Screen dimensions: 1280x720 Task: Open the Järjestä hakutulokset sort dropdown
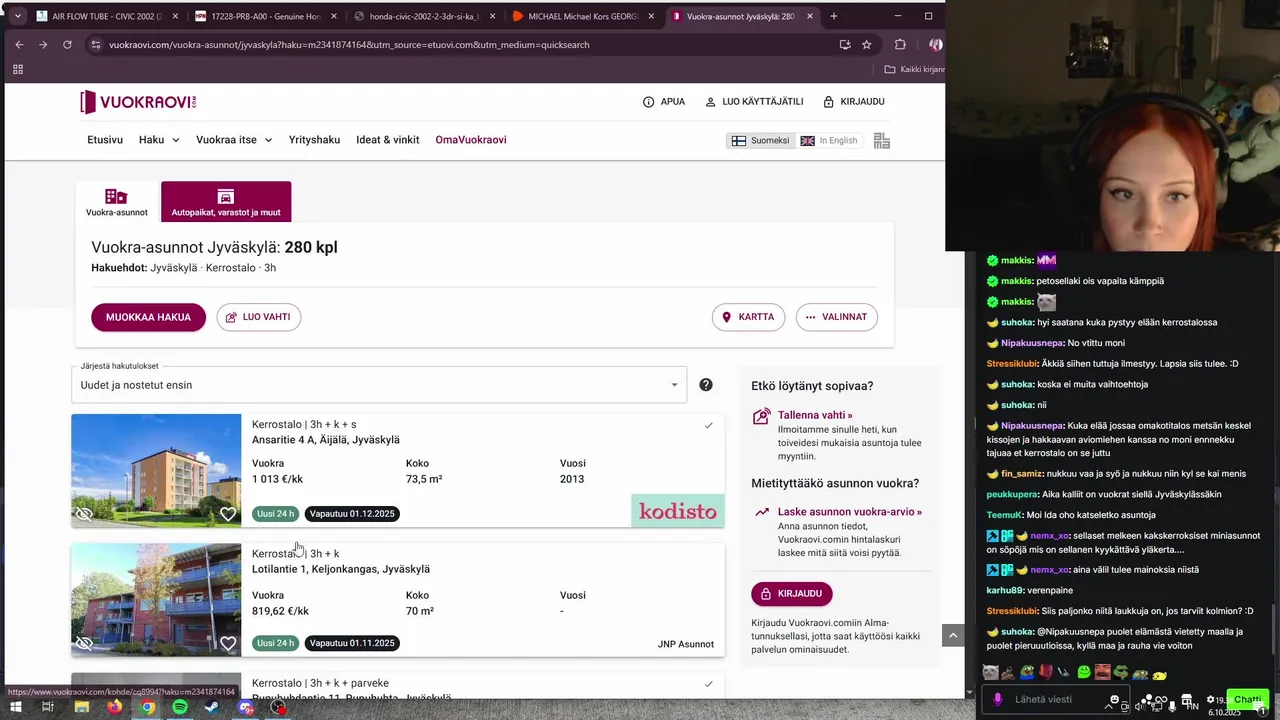pyautogui.click(x=379, y=385)
